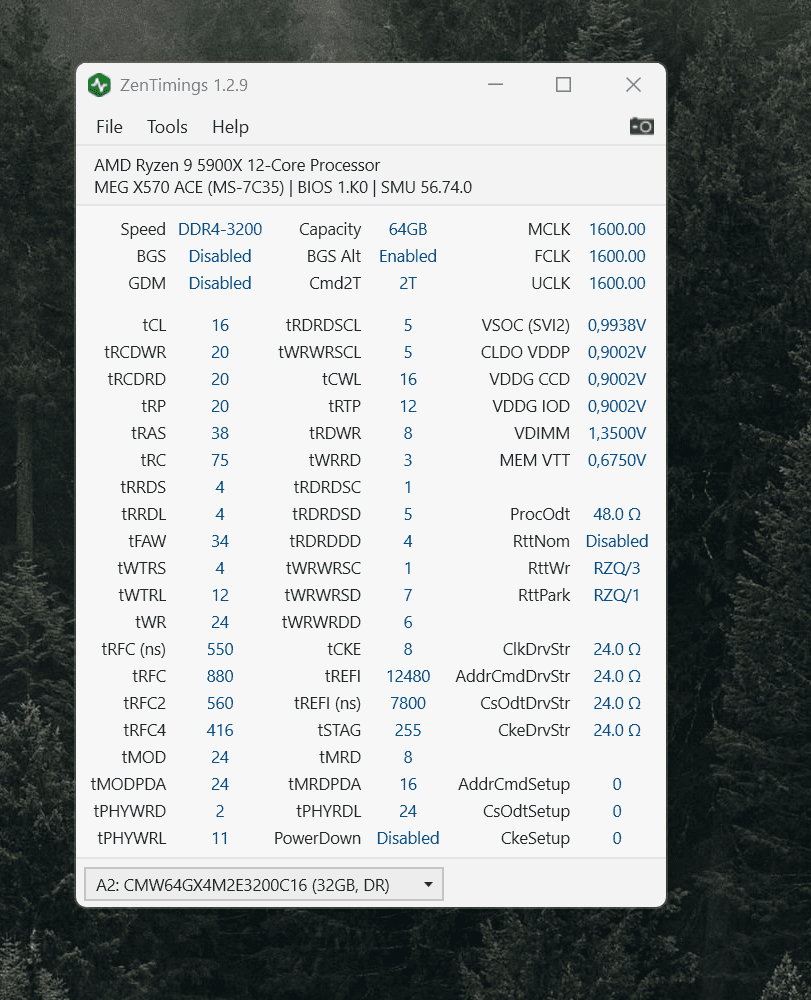
Task: Click the PowerDown Disabled value
Action: point(408,838)
